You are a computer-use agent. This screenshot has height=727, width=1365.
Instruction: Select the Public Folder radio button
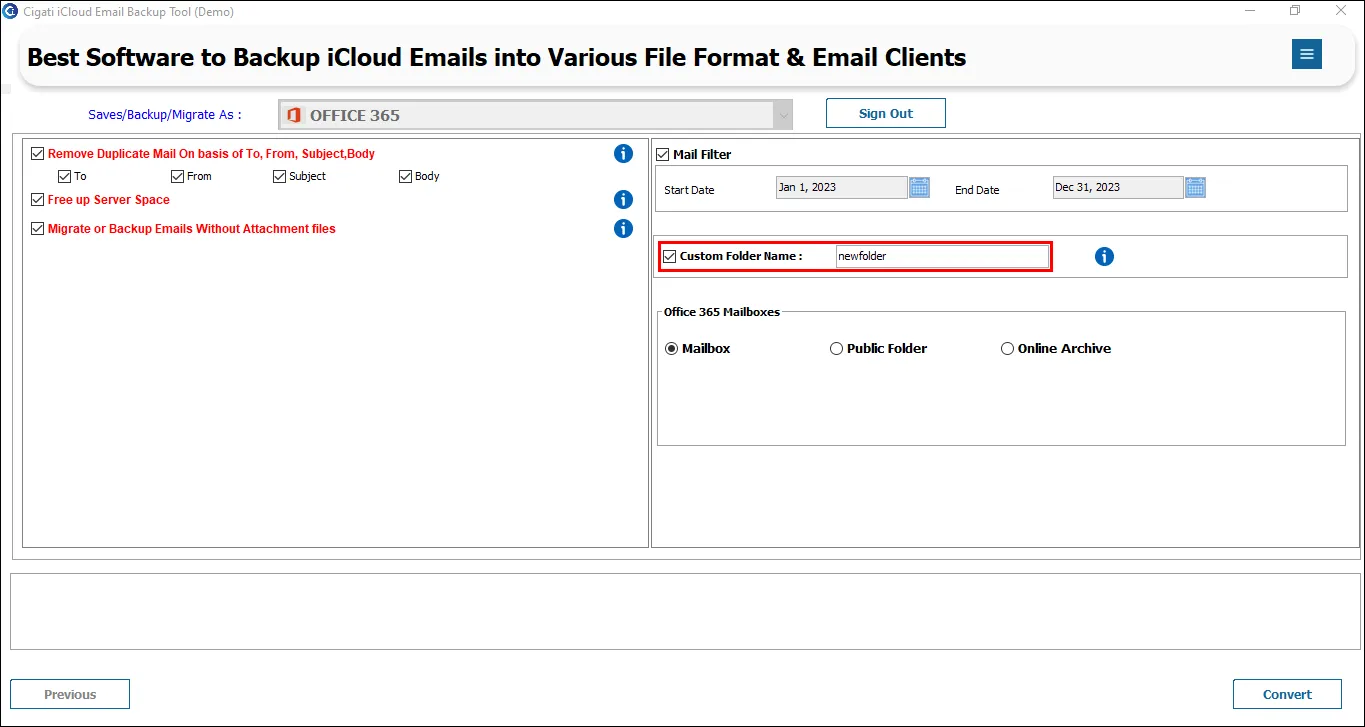pos(837,349)
